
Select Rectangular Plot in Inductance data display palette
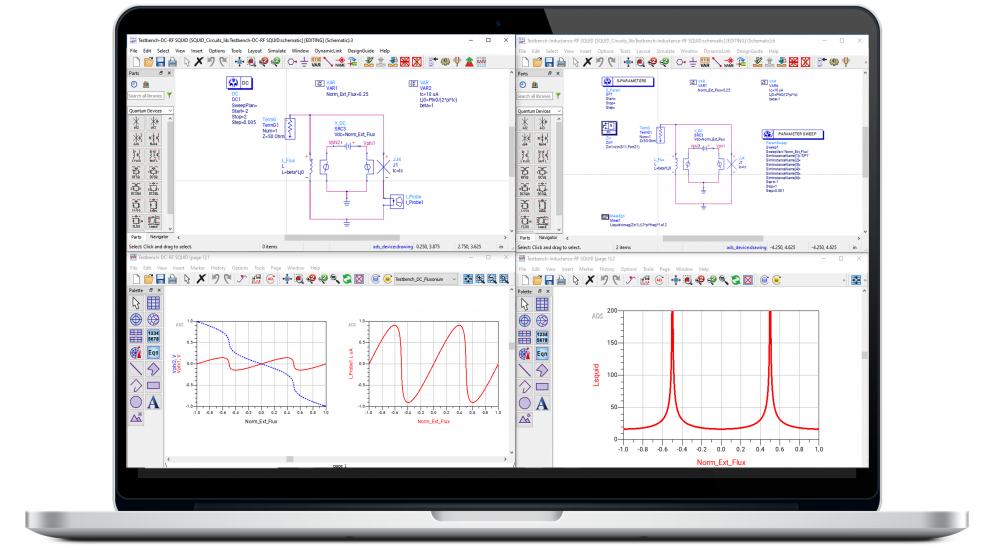[542, 304]
